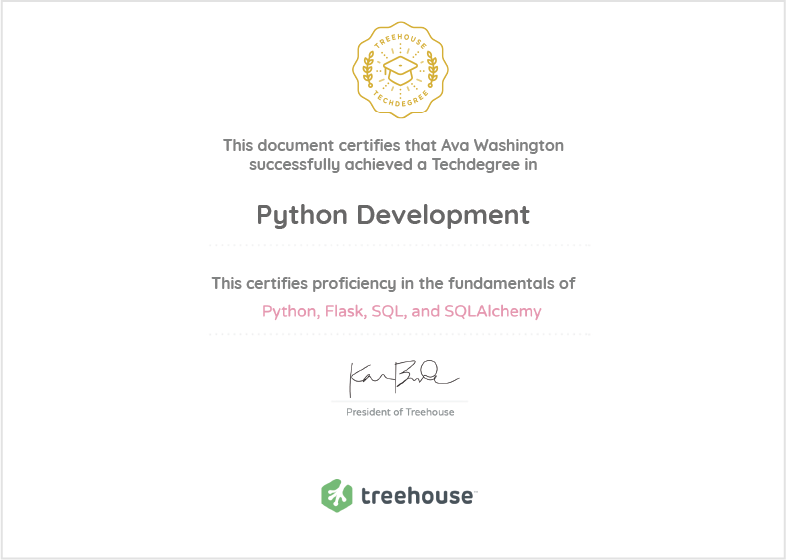Viewport: 786px width, 560px height.
Task: Click the gold Treehouse Techdegree badge
Action: click(x=400, y=70)
